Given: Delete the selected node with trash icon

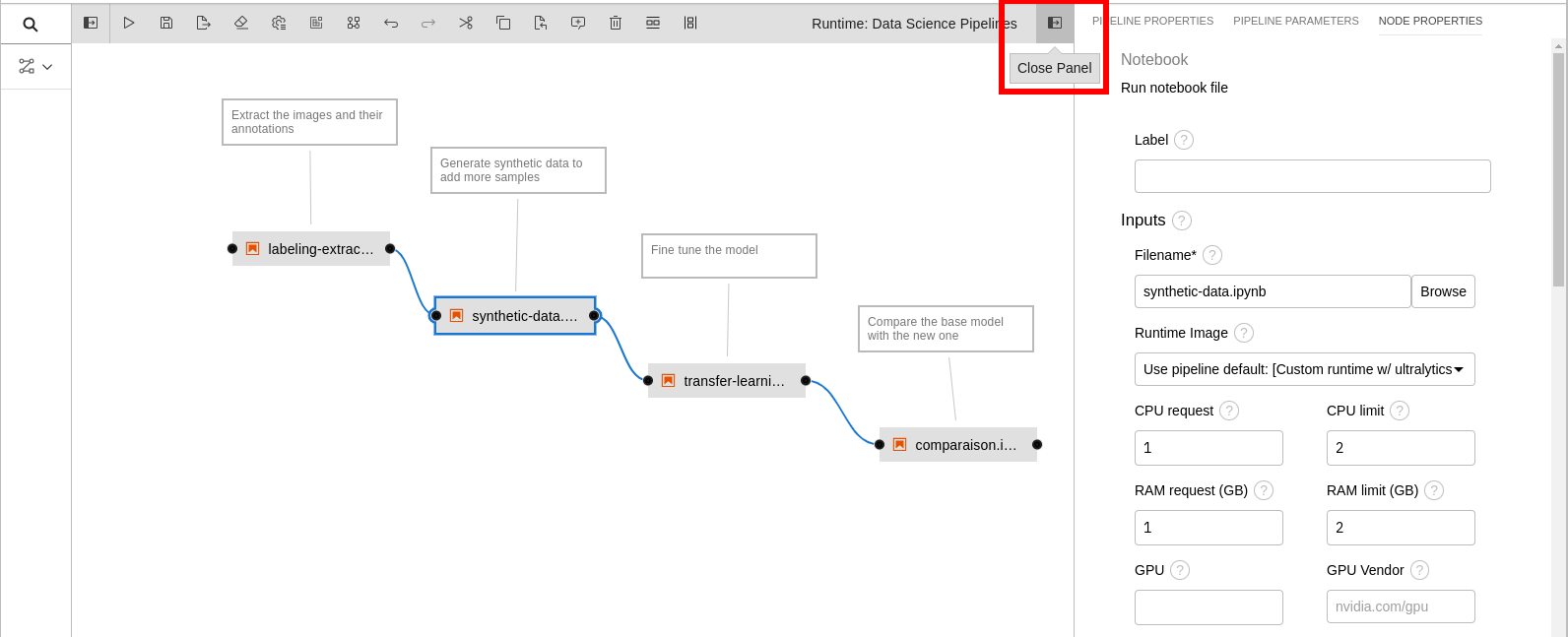Looking at the screenshot, I should pyautogui.click(x=616, y=23).
